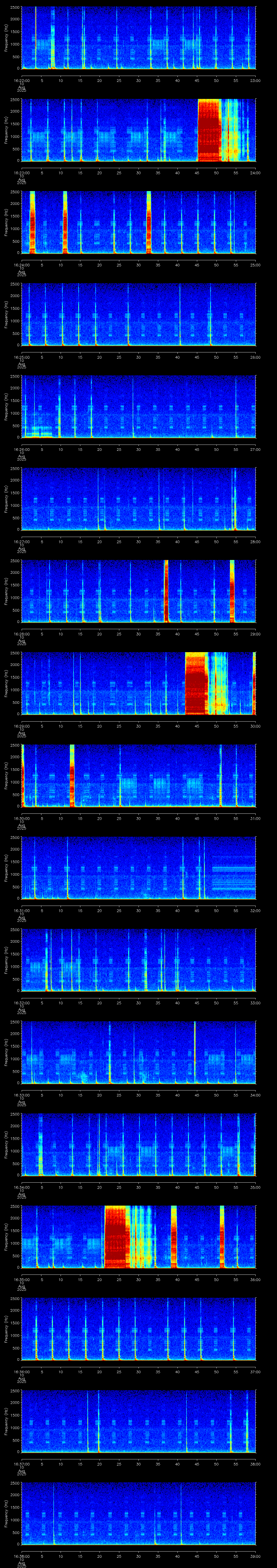Select the 16:33:00 time axis label
Screen dimensions: 277x1568
pos(22,1095)
